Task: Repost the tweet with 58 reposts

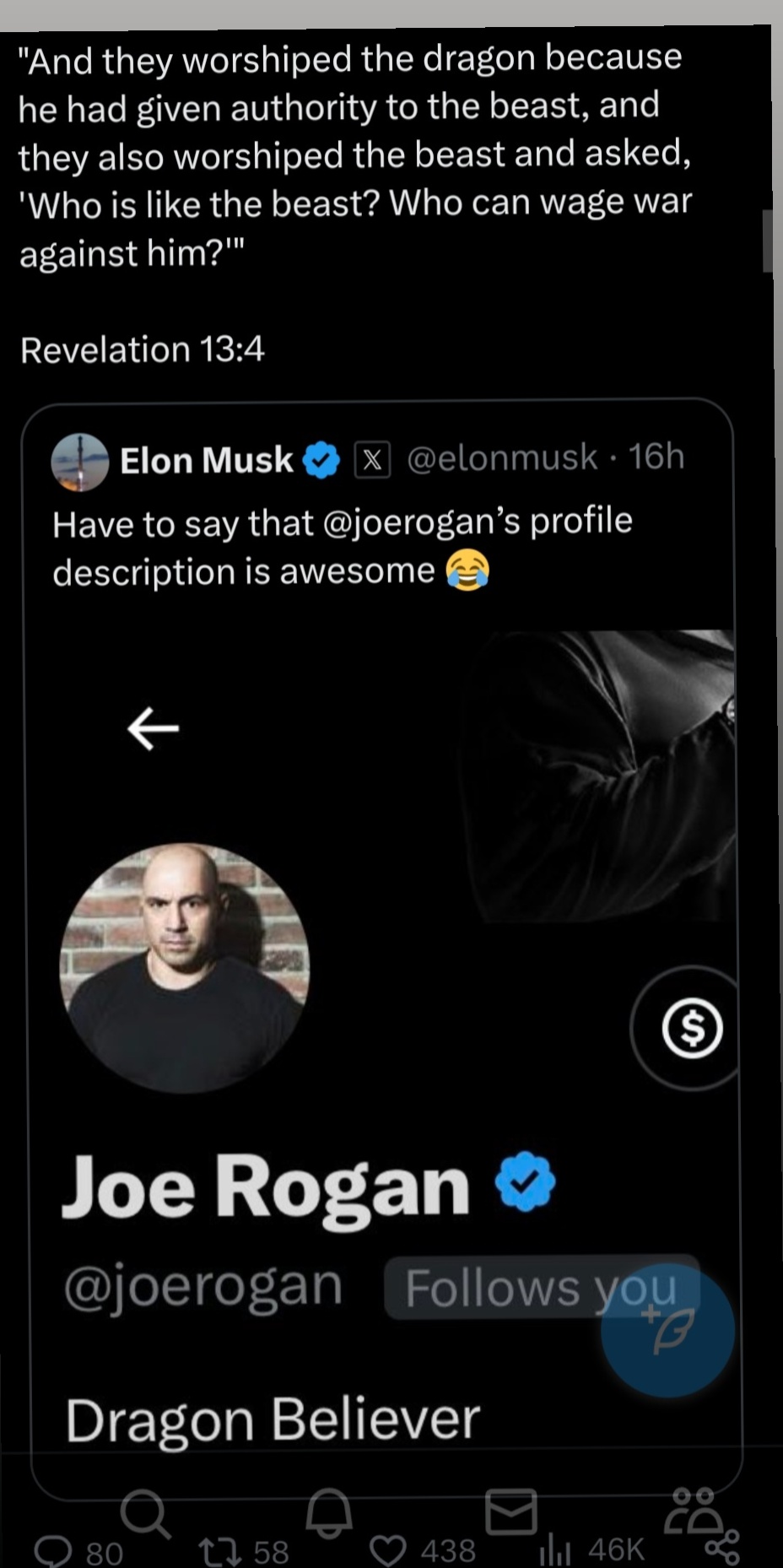Action: pyautogui.click(x=244, y=1551)
